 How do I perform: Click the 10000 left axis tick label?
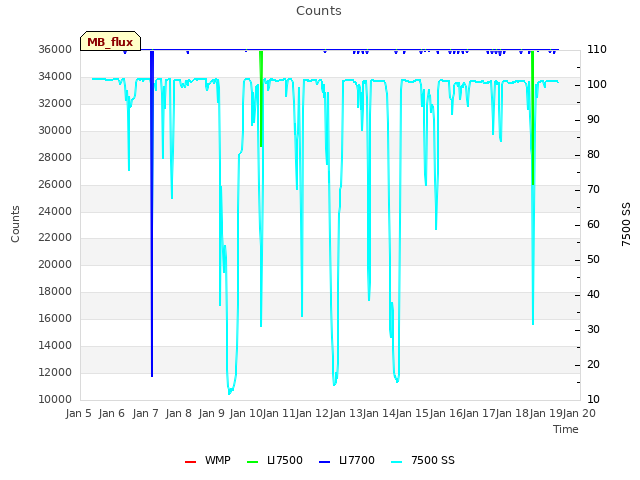55,399
